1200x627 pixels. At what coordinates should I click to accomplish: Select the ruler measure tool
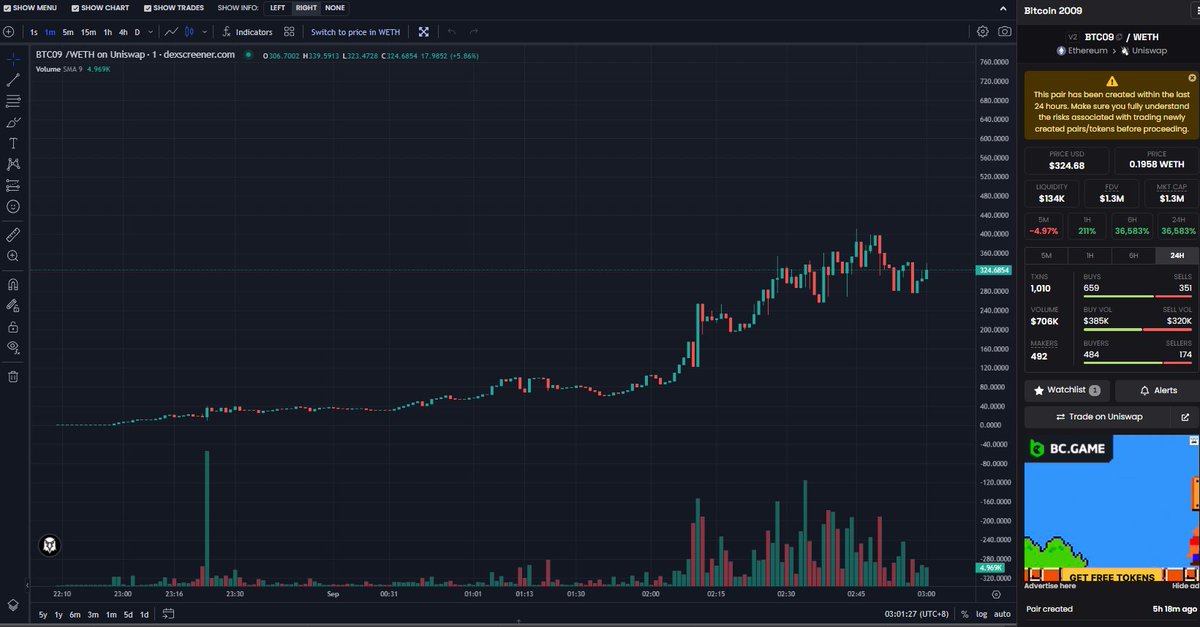[13, 235]
